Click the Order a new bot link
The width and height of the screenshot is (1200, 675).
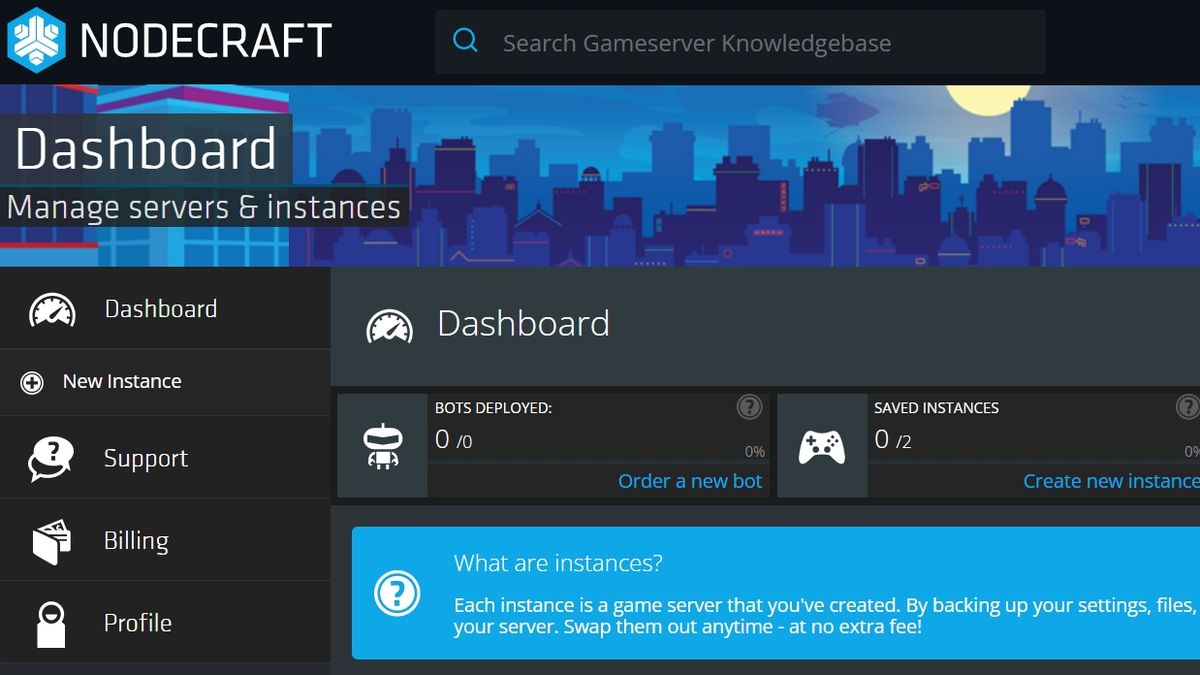click(690, 481)
